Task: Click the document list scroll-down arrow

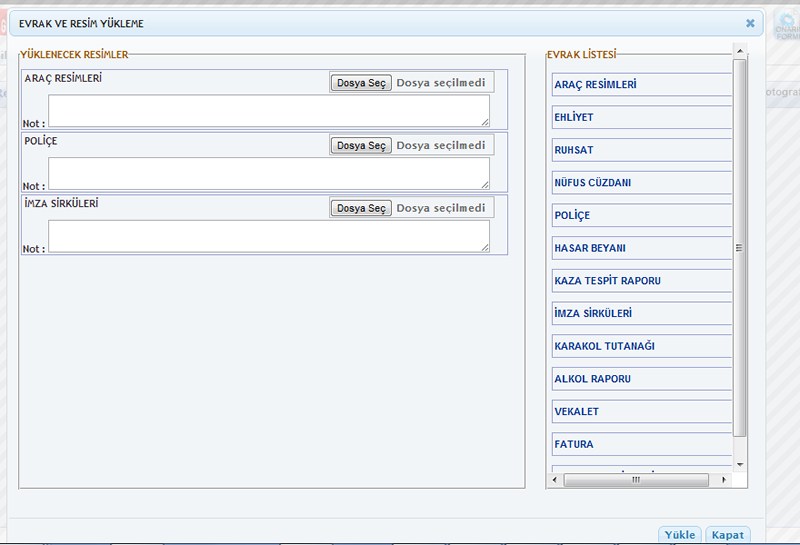Action: point(740,465)
